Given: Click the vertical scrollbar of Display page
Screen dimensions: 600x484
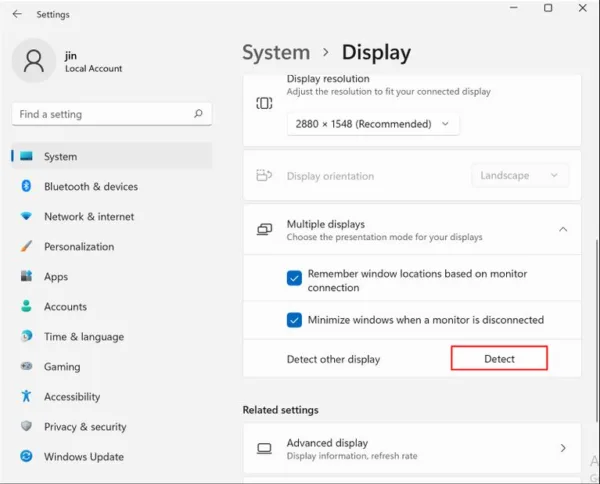Looking at the screenshot, I should point(597,331).
